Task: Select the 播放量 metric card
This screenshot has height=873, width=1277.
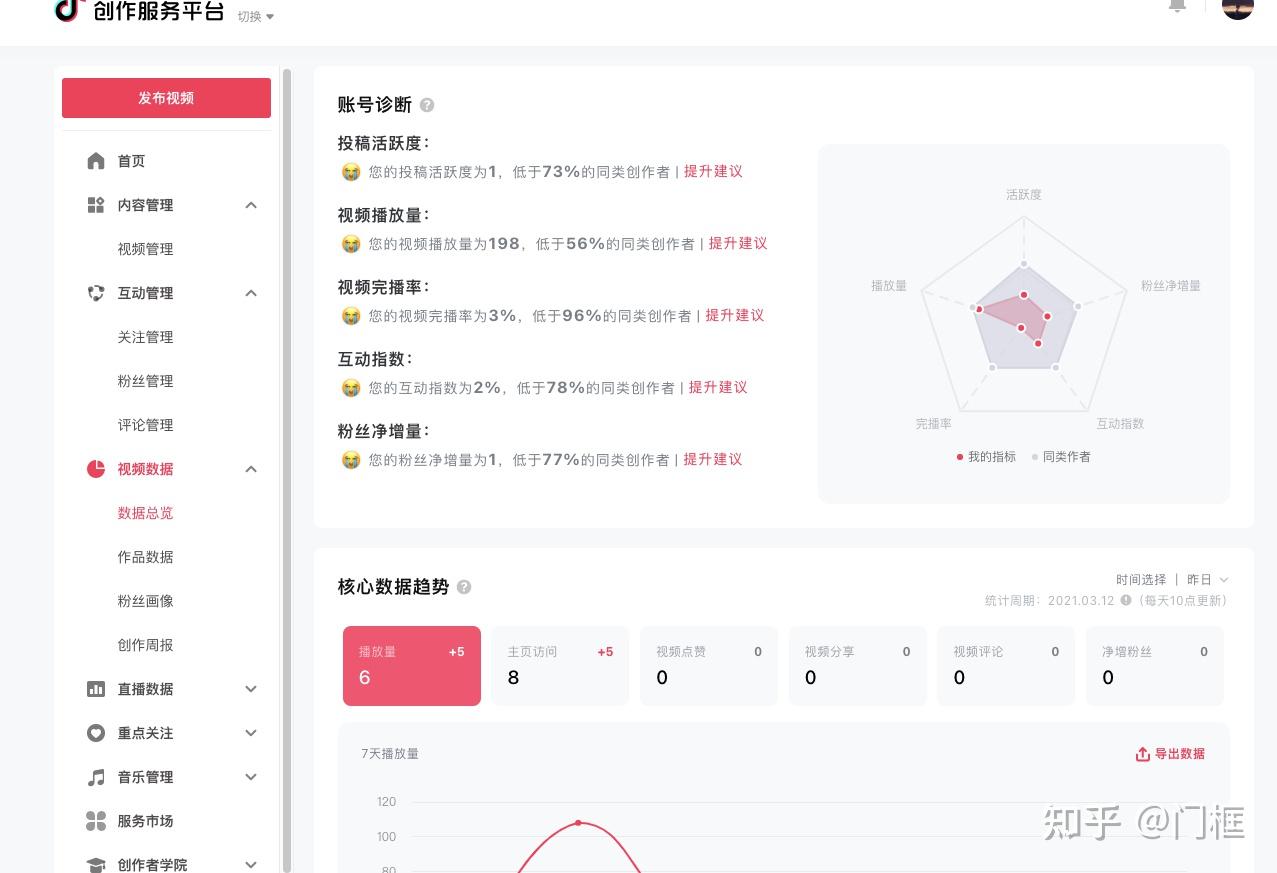Action: point(412,666)
